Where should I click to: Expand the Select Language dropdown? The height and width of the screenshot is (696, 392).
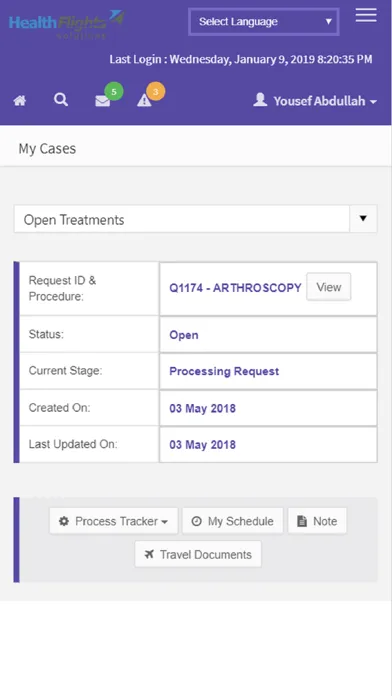pyautogui.click(x=264, y=21)
